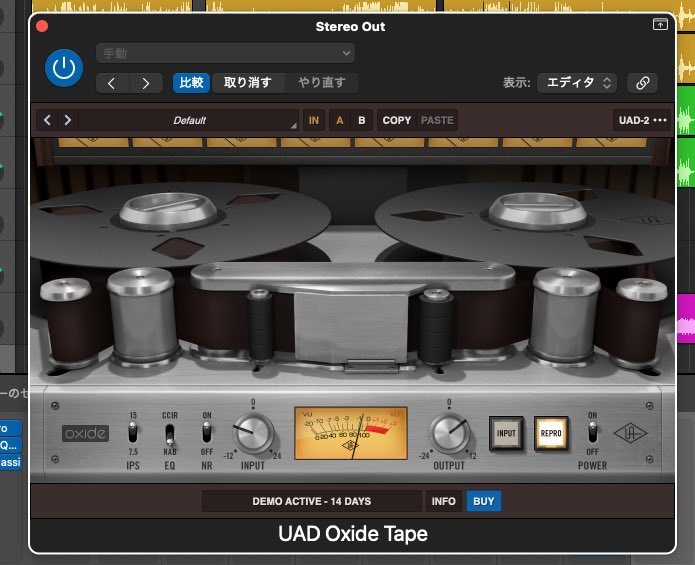695x565 pixels.
Task: Click the window expand icon top right
Action: coord(660,24)
